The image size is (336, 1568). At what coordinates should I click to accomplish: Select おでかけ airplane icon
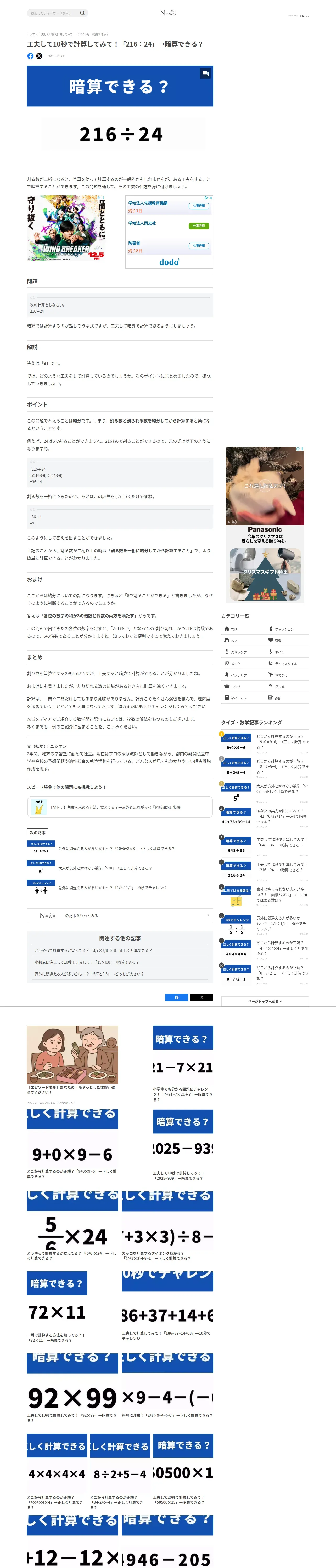point(271,675)
